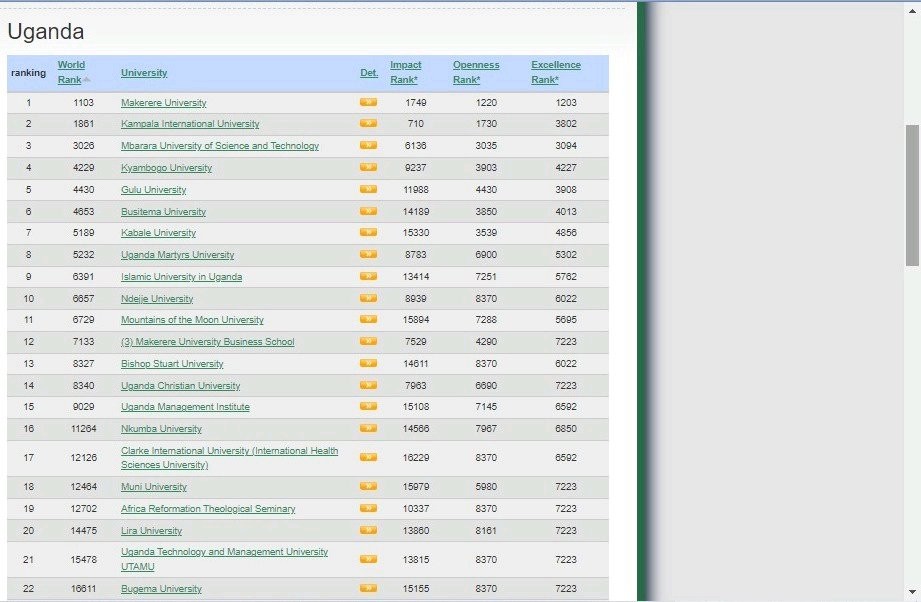Click the vertical scrollbar thumb
The width and height of the screenshot is (921, 602).
(x=913, y=195)
